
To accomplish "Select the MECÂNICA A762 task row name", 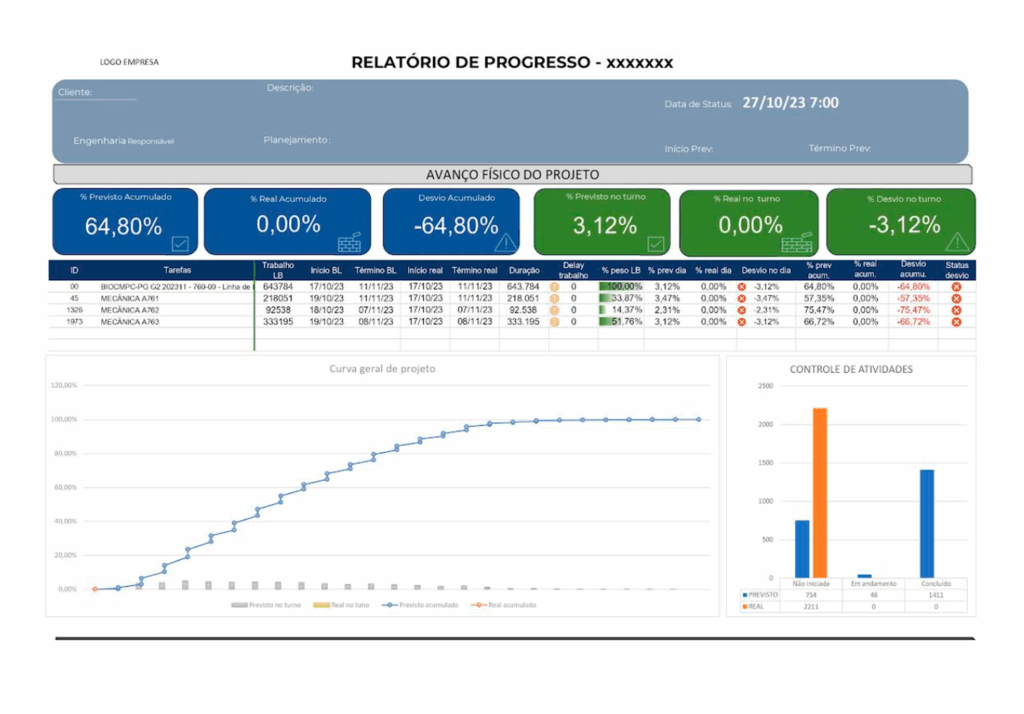I will click(x=129, y=310).
